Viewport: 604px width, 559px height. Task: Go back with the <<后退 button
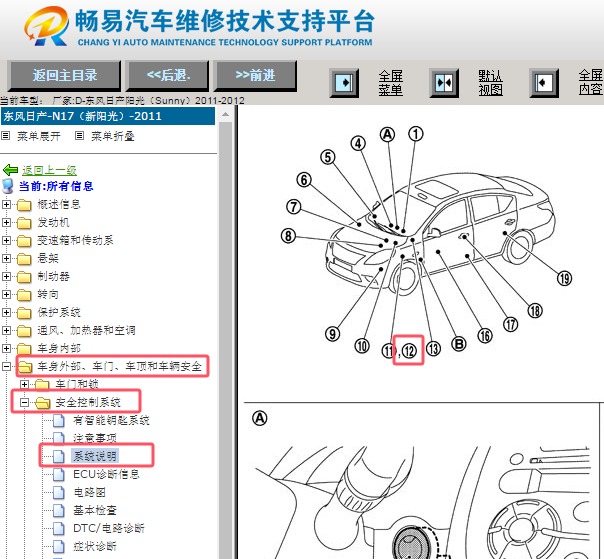[168, 75]
